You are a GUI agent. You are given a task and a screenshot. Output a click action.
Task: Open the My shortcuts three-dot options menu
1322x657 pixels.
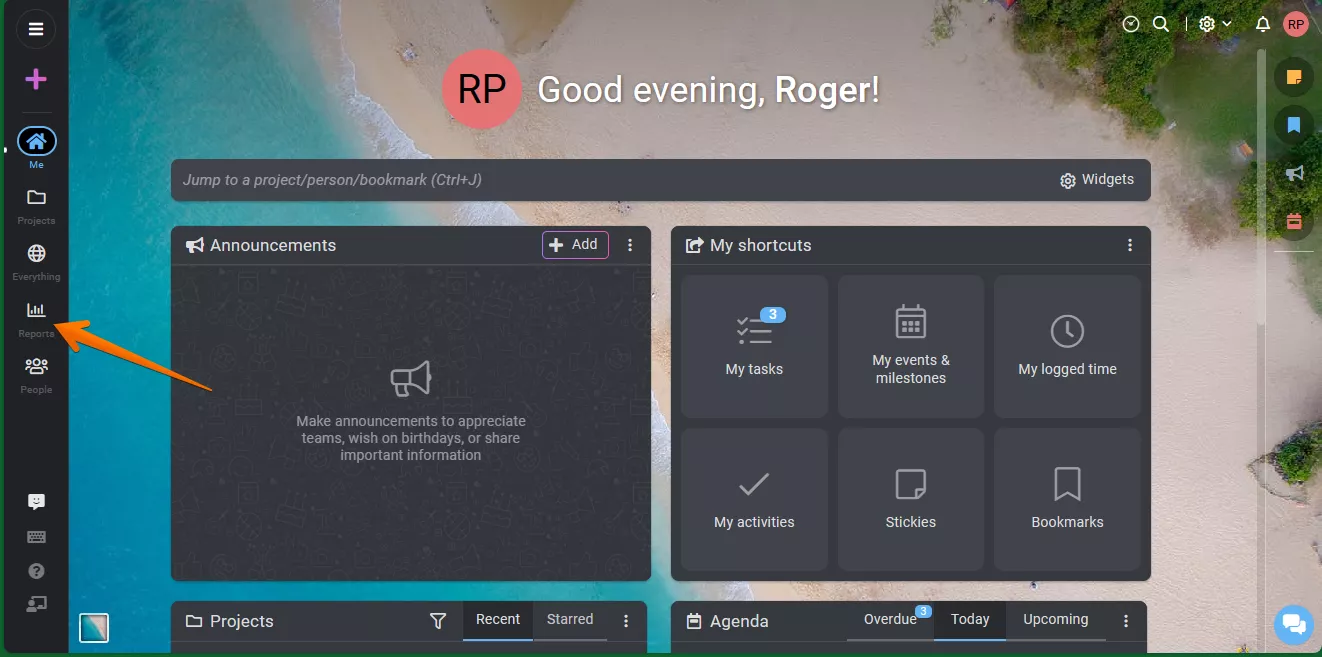1130,245
